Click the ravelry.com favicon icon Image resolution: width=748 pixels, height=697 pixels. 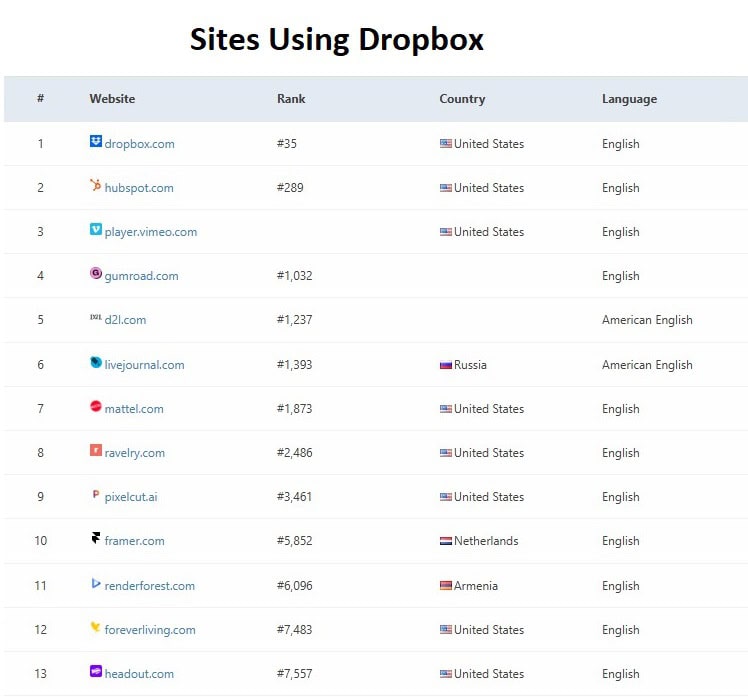click(95, 450)
